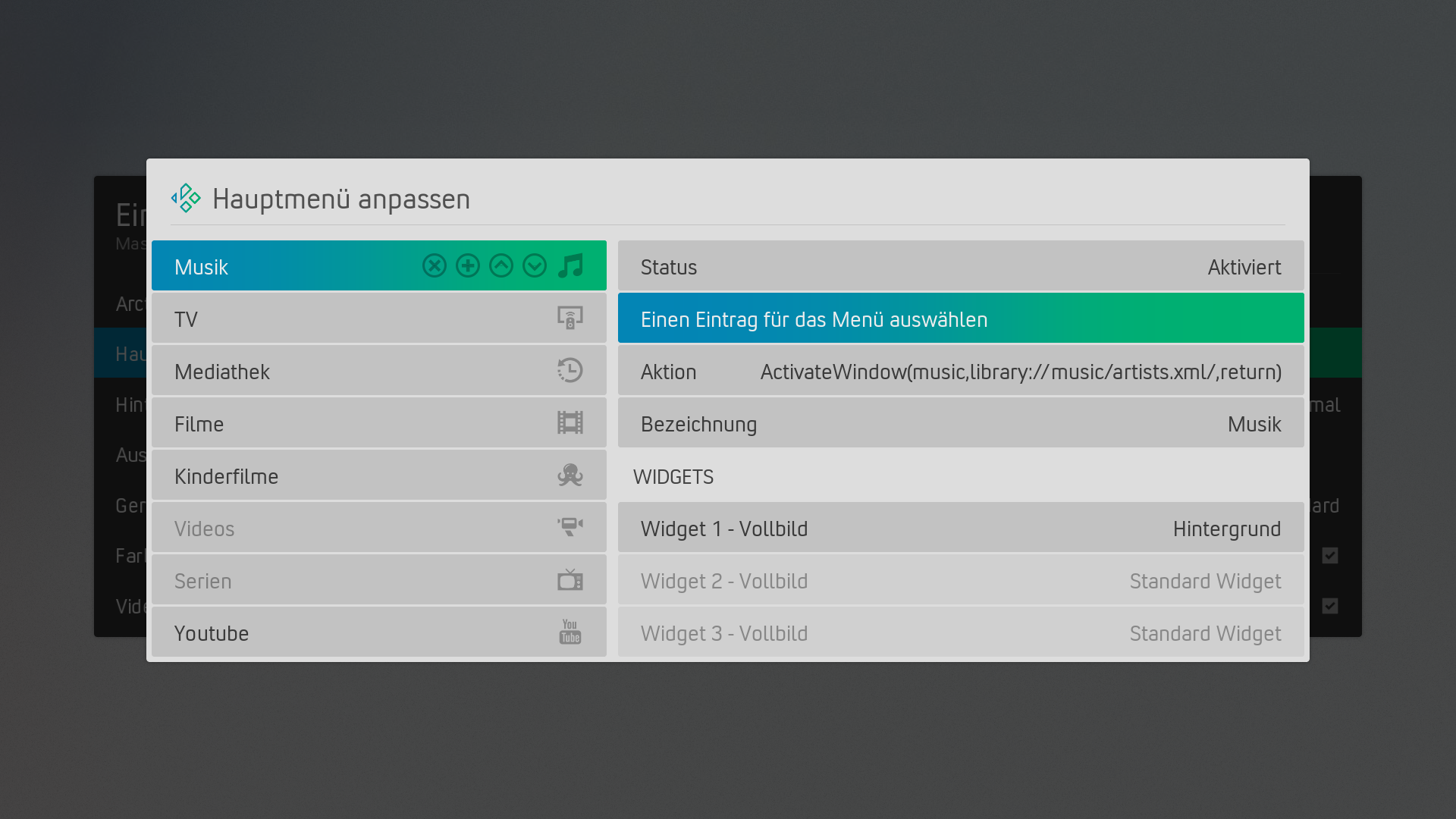Click the music note icon on Musik
Image resolution: width=1456 pixels, height=819 pixels.
(570, 265)
